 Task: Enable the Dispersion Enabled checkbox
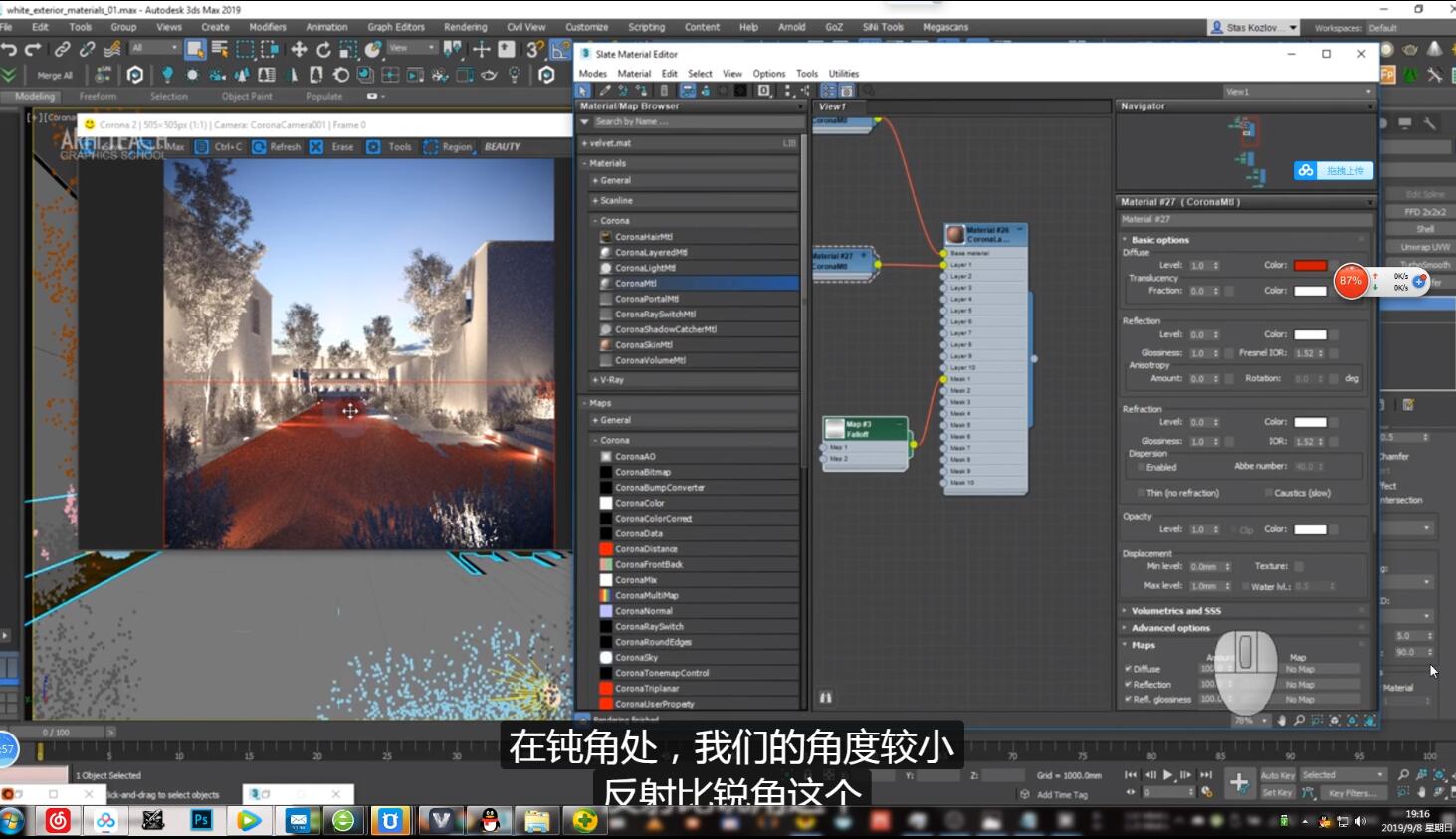pyautogui.click(x=1141, y=467)
